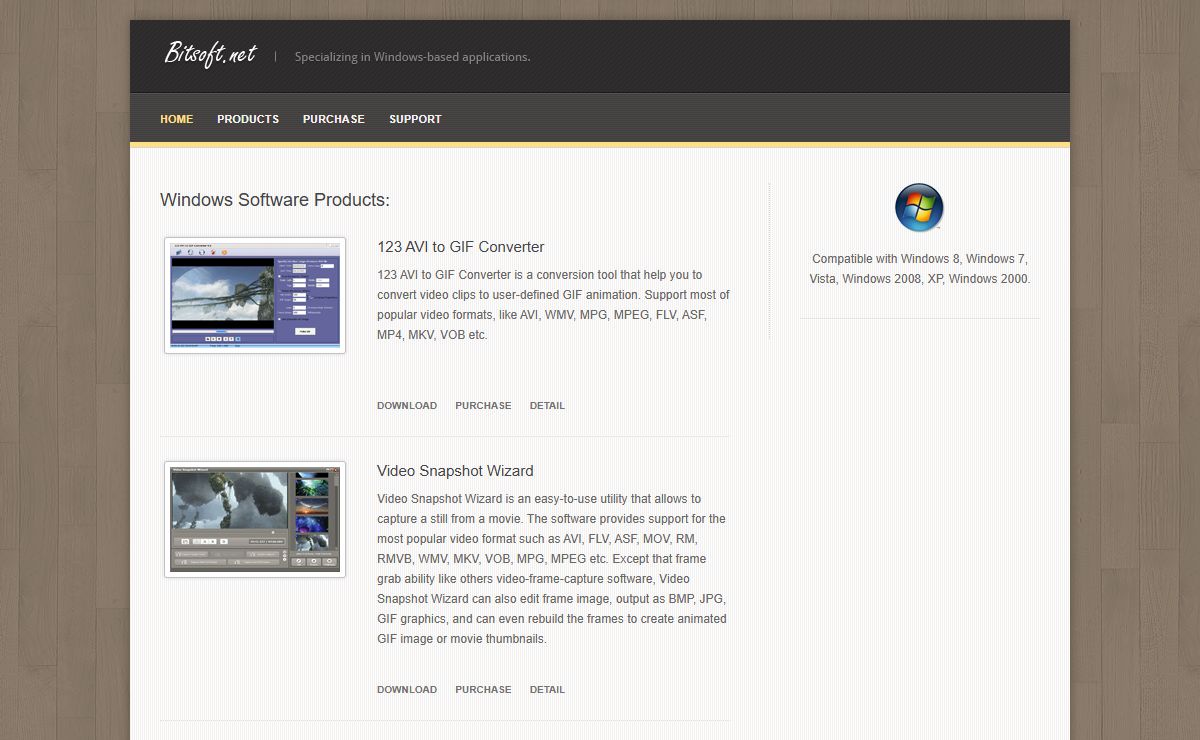The height and width of the screenshot is (740, 1200).
Task: View DETAIL for 123 AVI to GIF Converter
Action: tap(547, 406)
